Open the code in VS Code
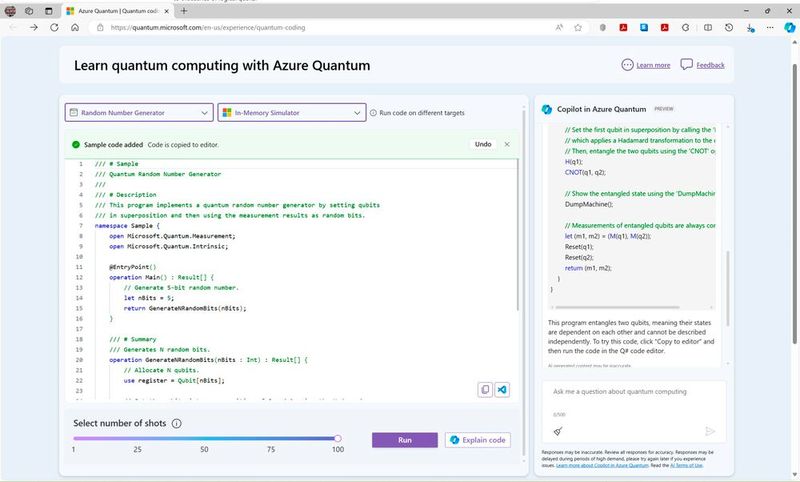Viewport: 800px width, 482px height. 502,390
